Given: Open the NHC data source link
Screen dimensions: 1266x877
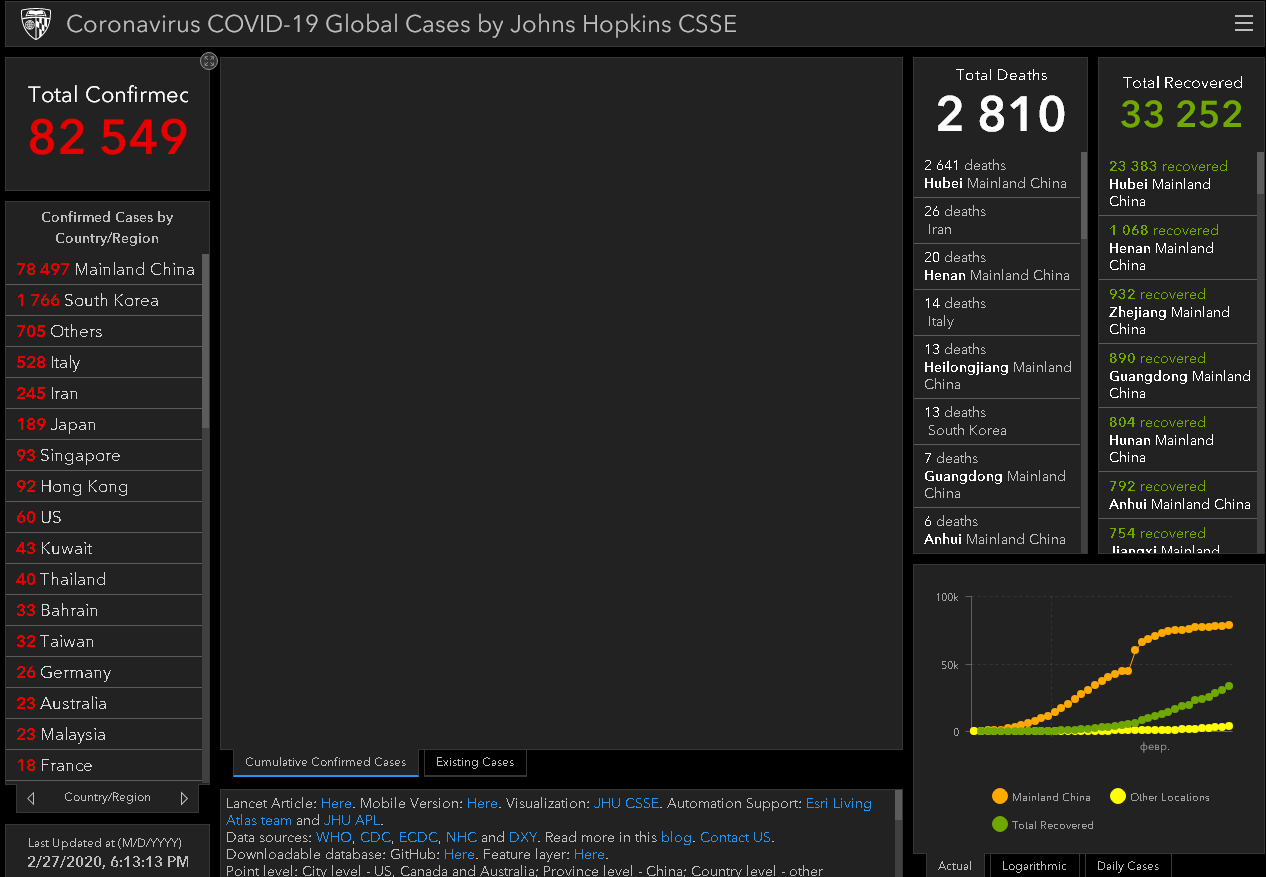Looking at the screenshot, I should click(461, 837).
